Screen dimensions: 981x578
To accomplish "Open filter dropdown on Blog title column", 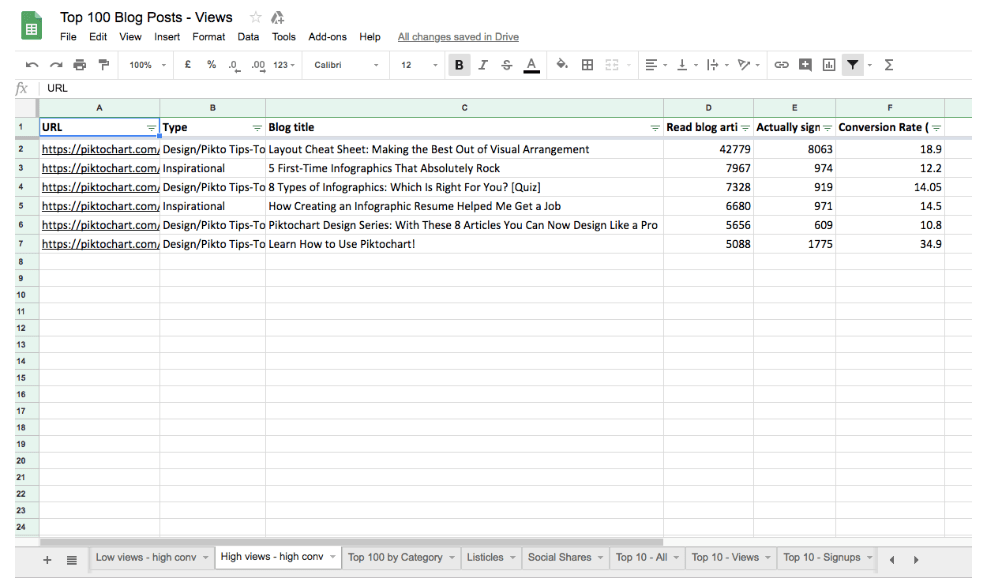I will click(655, 128).
